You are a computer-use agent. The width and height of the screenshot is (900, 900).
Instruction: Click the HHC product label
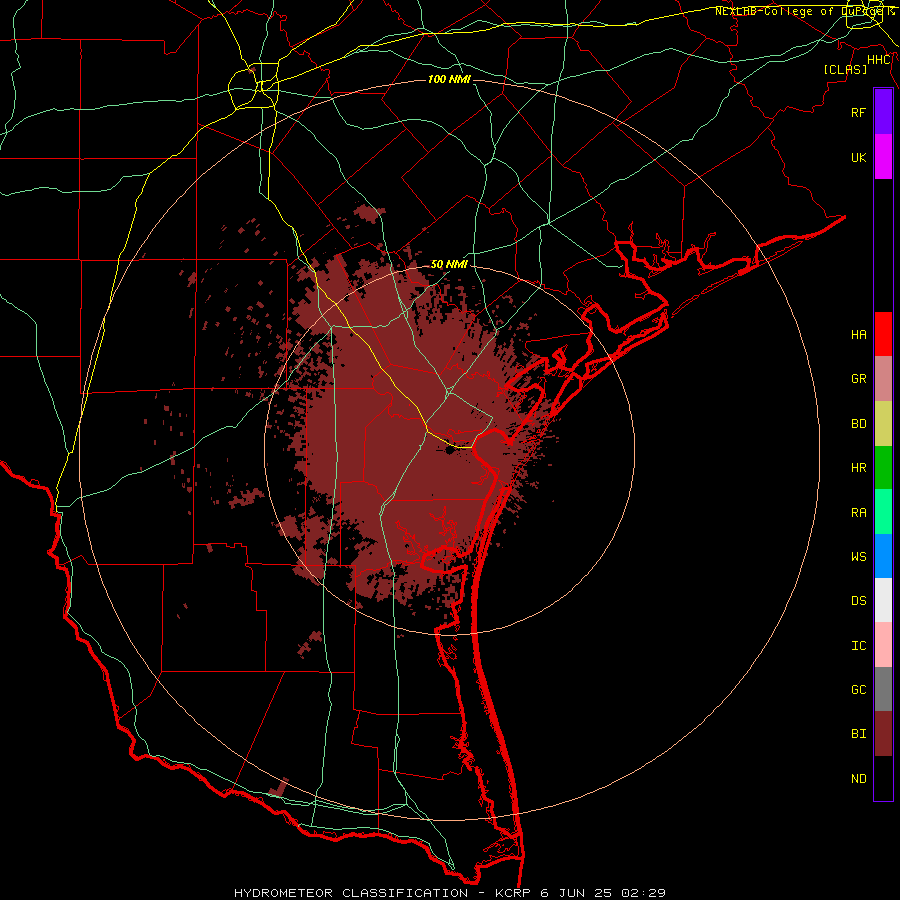click(879, 60)
